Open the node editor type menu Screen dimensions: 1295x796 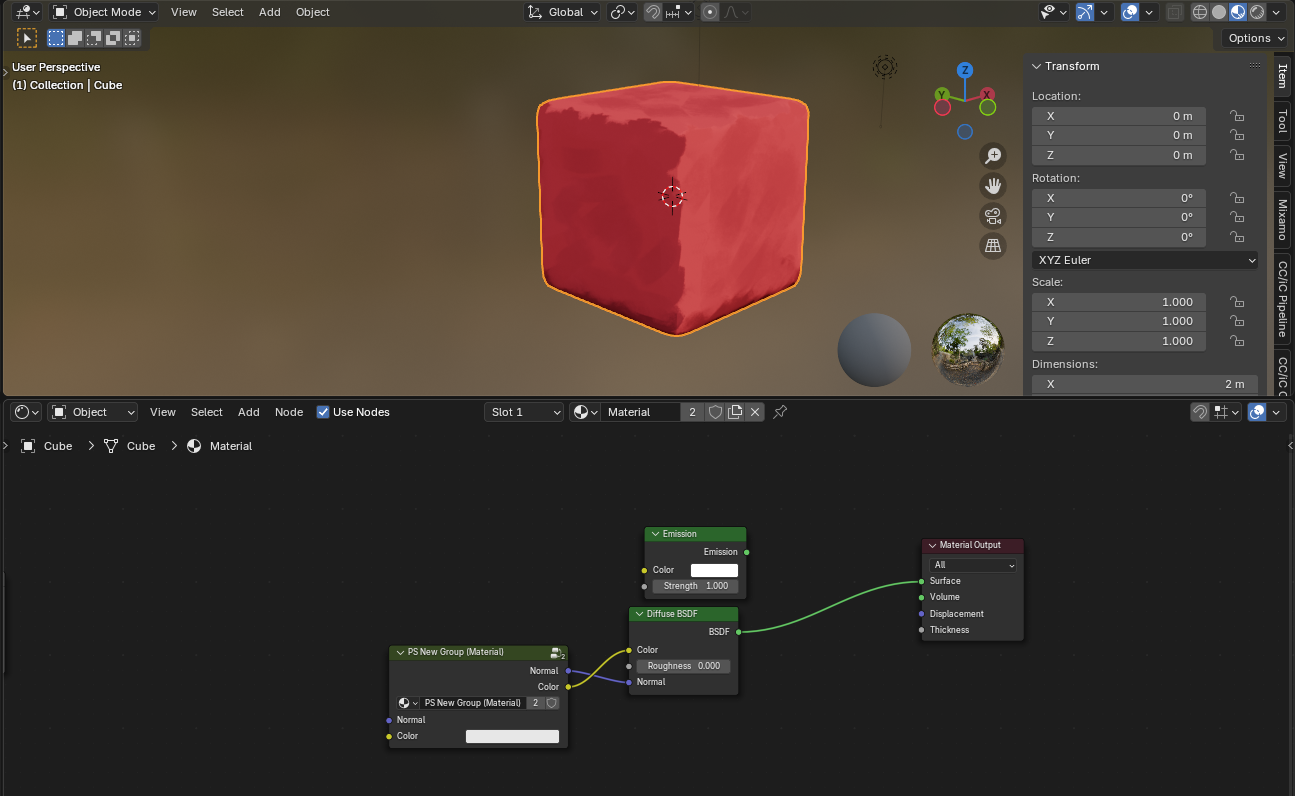27,412
